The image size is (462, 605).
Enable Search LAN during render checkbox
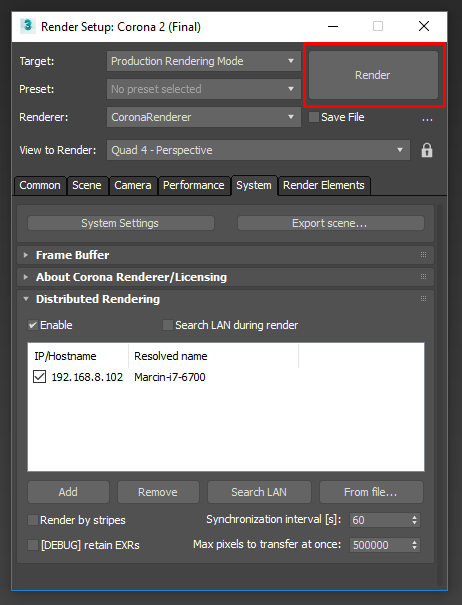(x=168, y=325)
